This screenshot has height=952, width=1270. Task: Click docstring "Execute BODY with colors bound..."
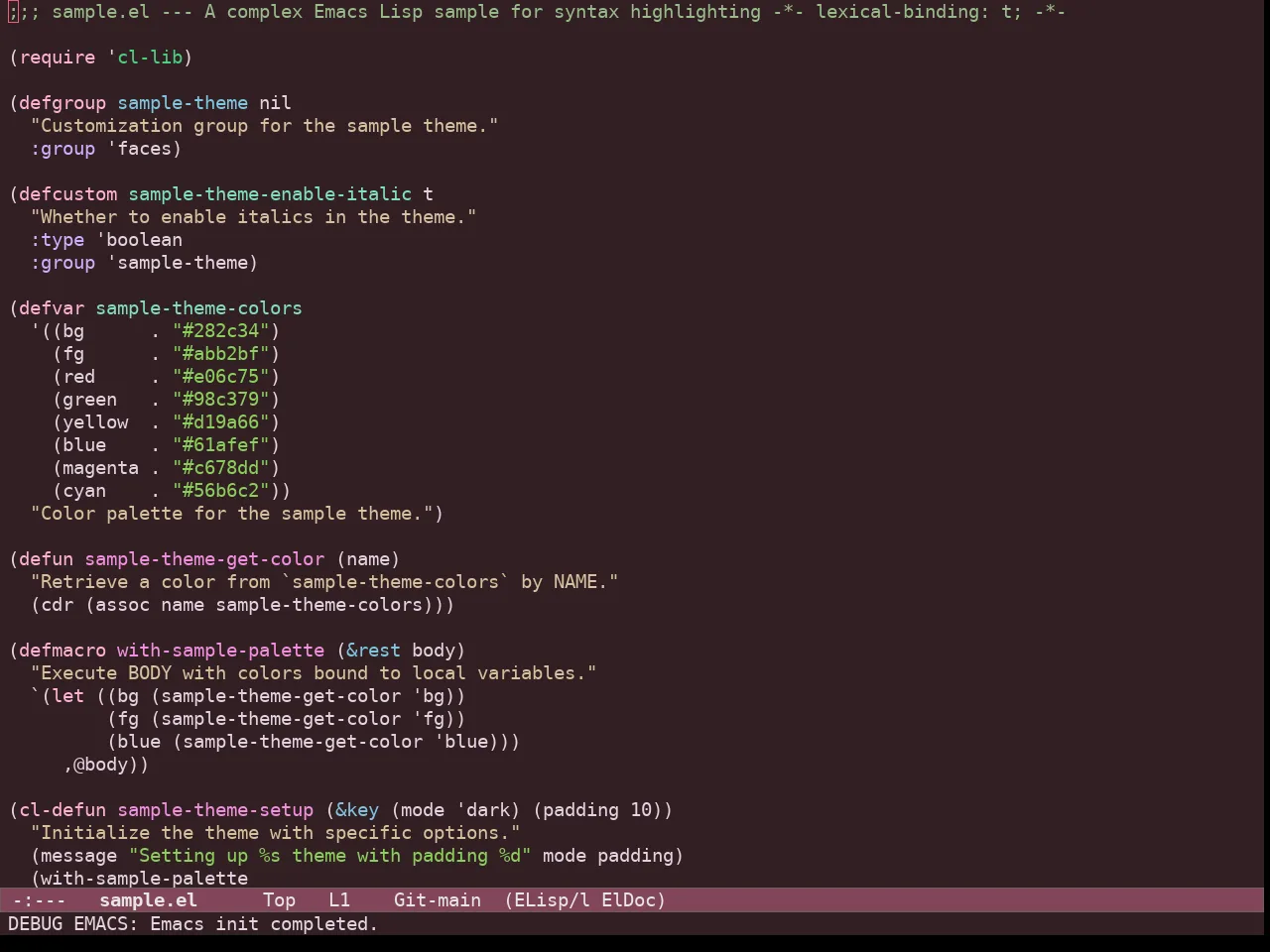(x=314, y=673)
